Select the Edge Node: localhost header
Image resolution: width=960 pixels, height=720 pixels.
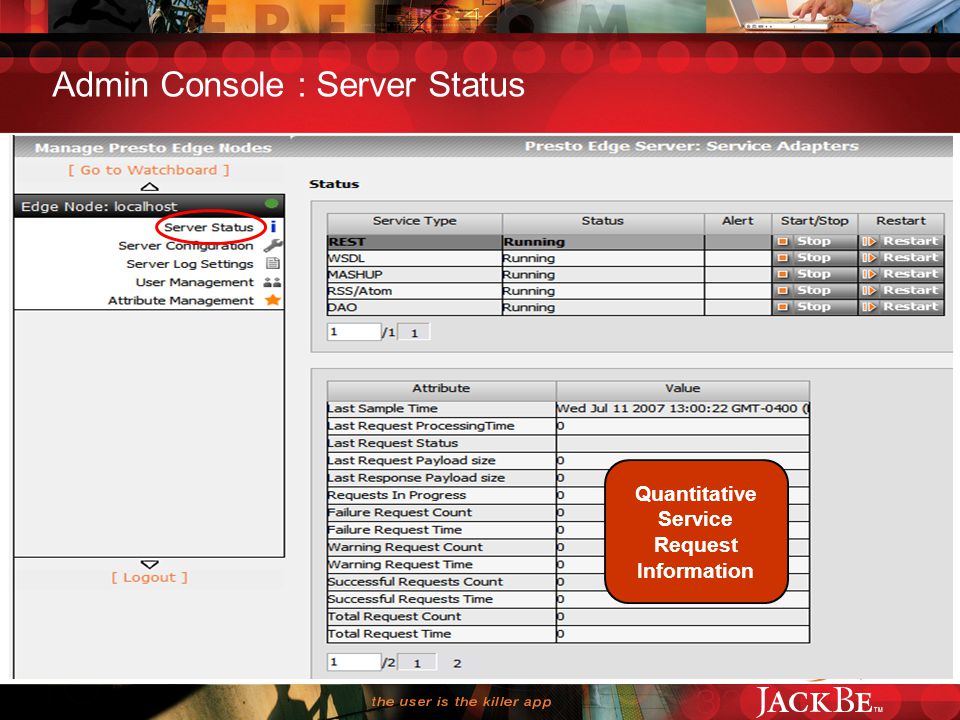pos(149,206)
